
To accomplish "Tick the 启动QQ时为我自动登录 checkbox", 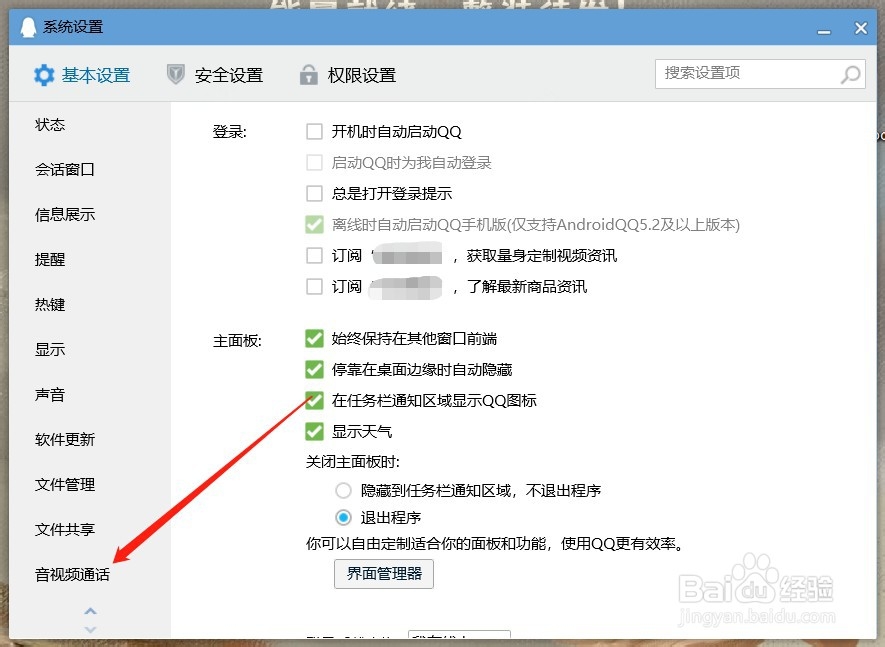I will pos(314,163).
